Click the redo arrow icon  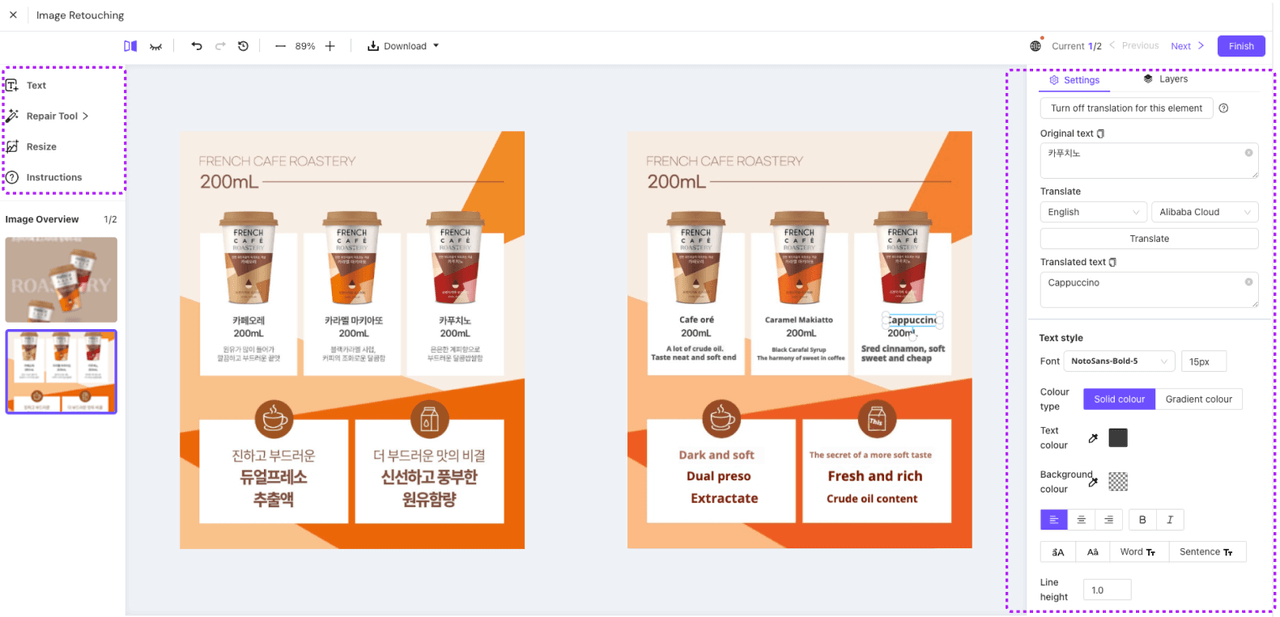tap(220, 46)
